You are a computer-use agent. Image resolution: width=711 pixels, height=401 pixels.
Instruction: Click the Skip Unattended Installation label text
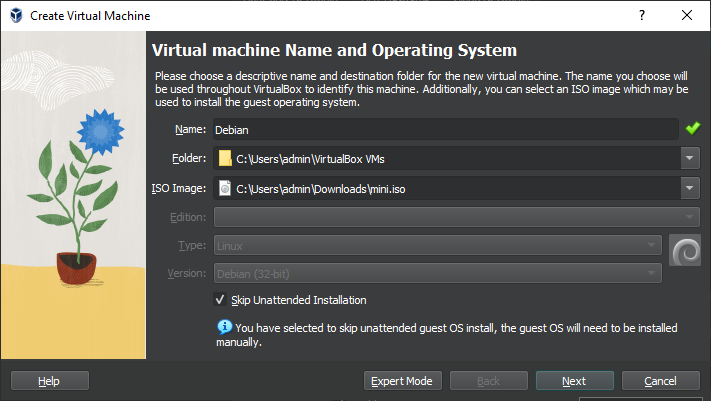pyautogui.click(x=299, y=300)
